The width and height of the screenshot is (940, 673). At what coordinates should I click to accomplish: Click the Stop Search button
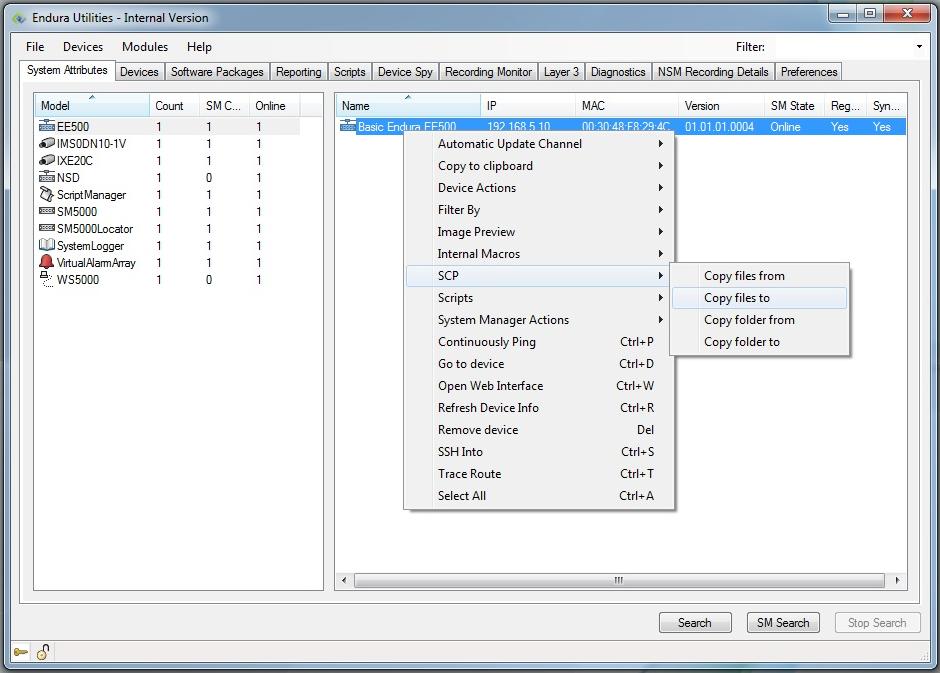tap(877, 623)
